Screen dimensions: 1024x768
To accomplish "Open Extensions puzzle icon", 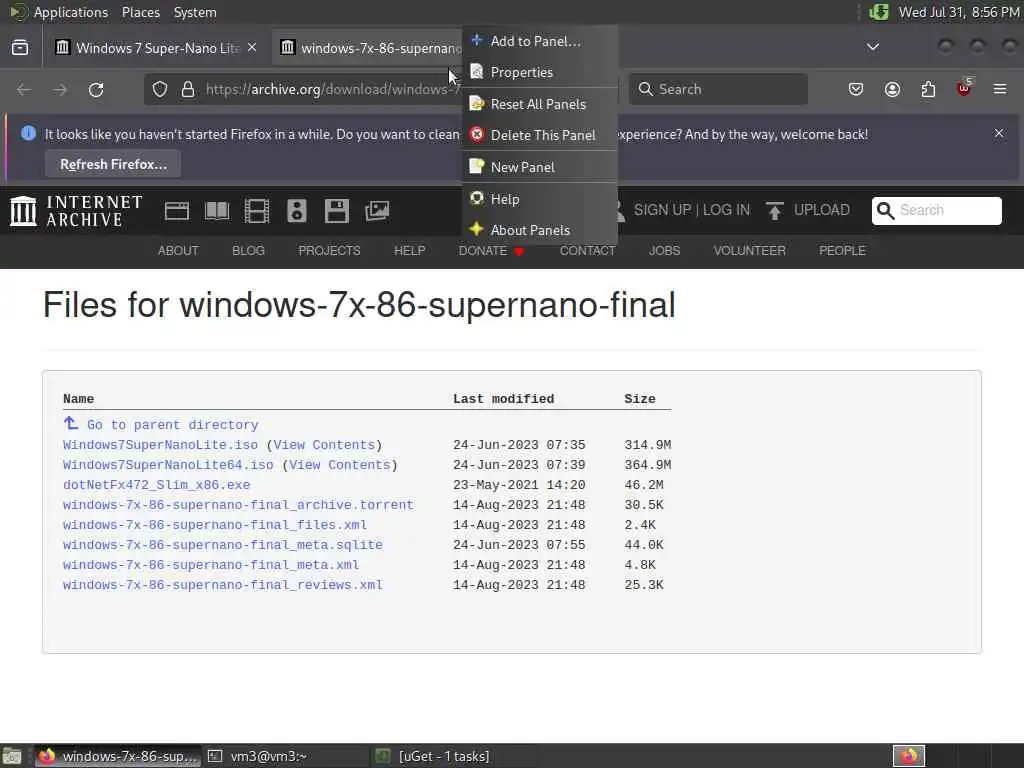I will (x=928, y=89).
